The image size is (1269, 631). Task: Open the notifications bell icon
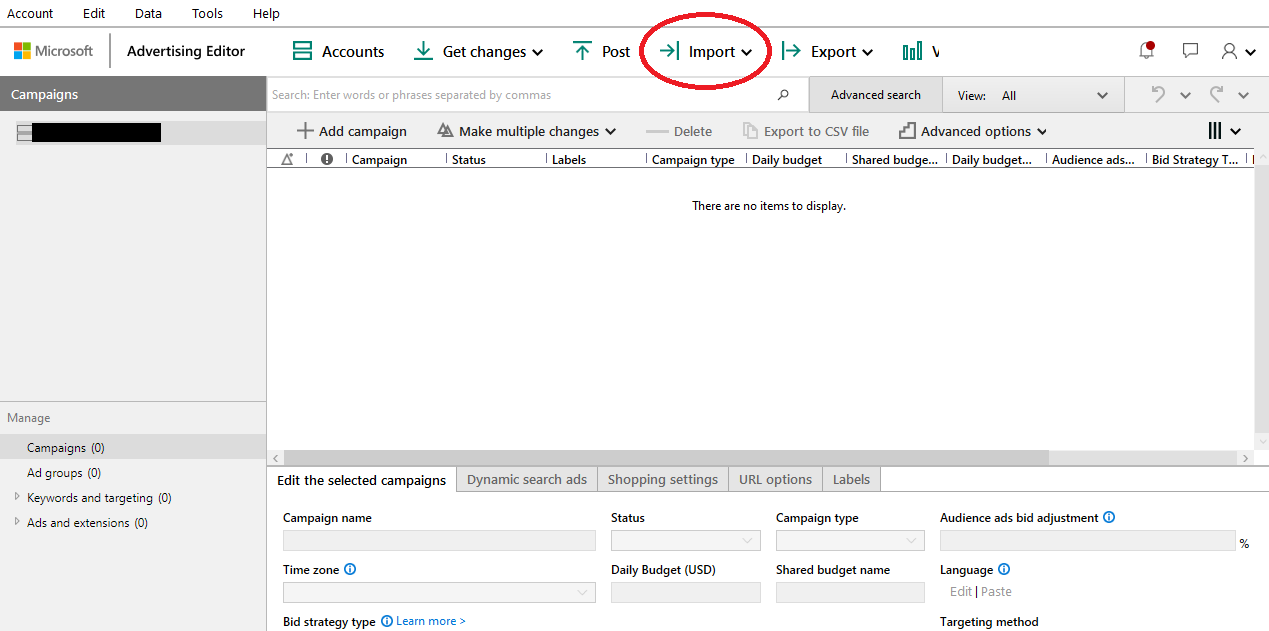pyautogui.click(x=1147, y=50)
